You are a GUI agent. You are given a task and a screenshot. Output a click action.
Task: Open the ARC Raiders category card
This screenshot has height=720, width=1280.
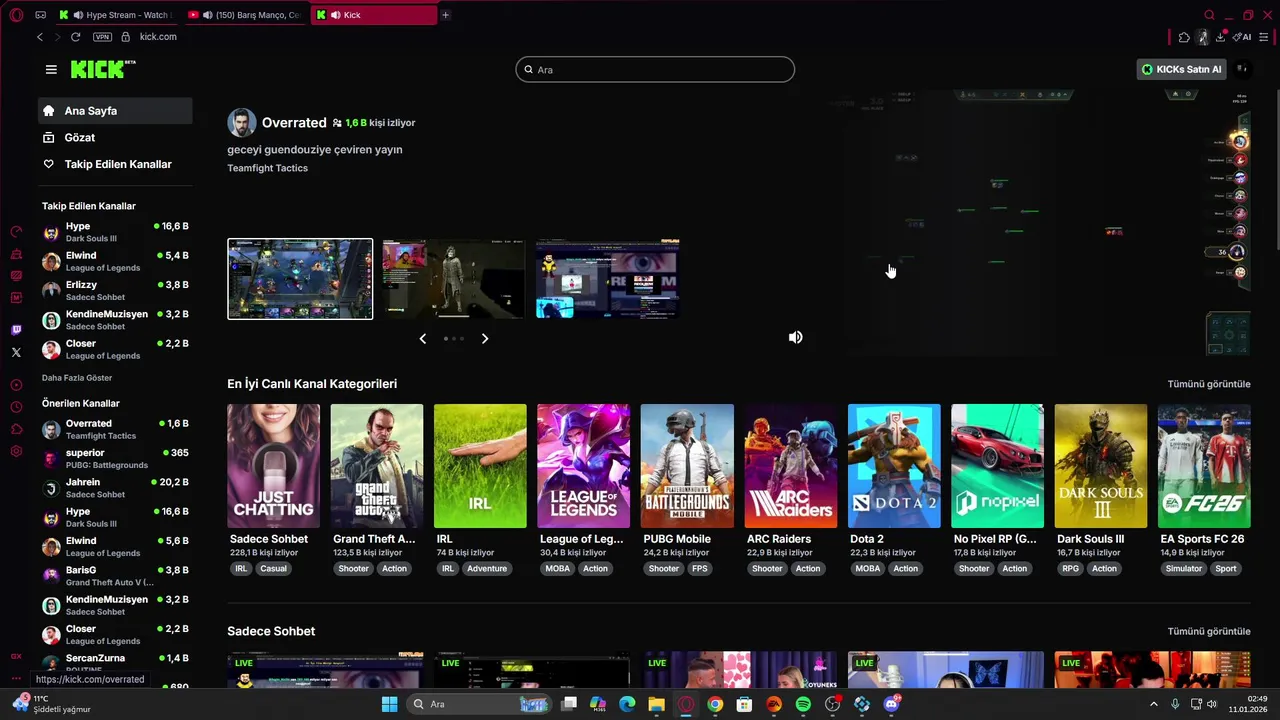(x=791, y=466)
